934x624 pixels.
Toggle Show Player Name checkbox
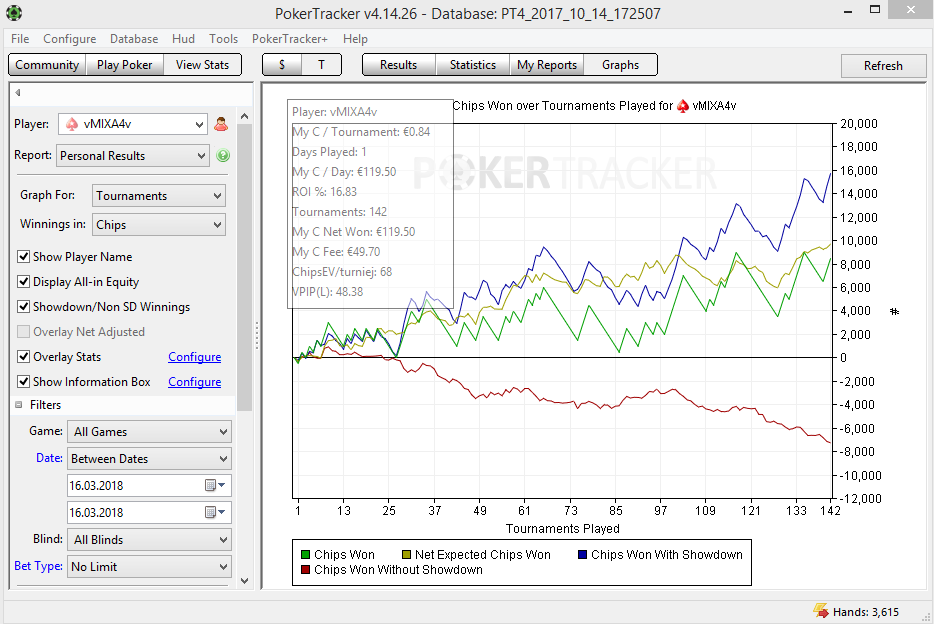(x=23, y=257)
